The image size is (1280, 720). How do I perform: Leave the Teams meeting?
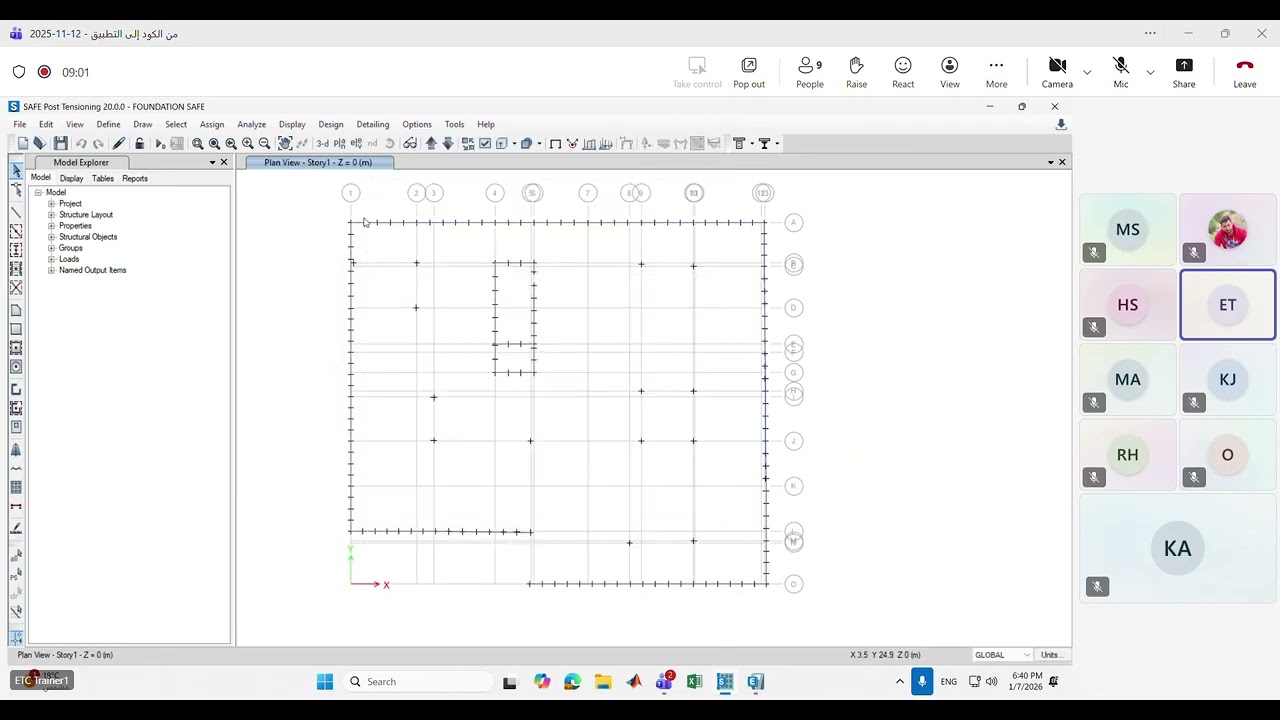[x=1245, y=72]
